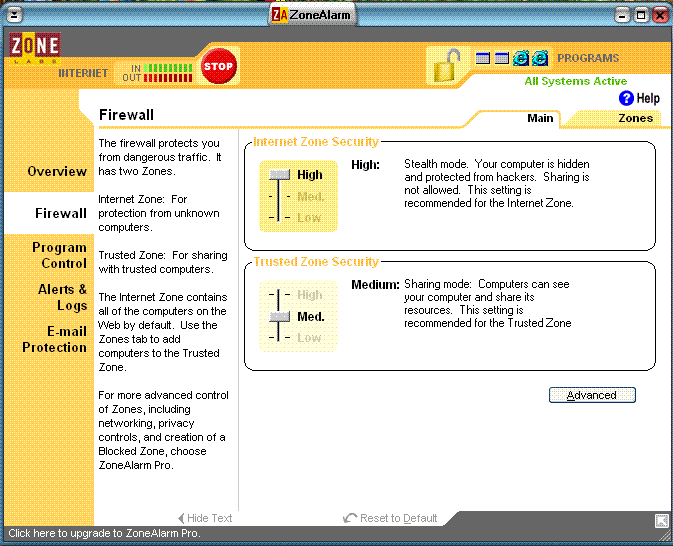Click the INTERNET label

[x=83, y=73]
